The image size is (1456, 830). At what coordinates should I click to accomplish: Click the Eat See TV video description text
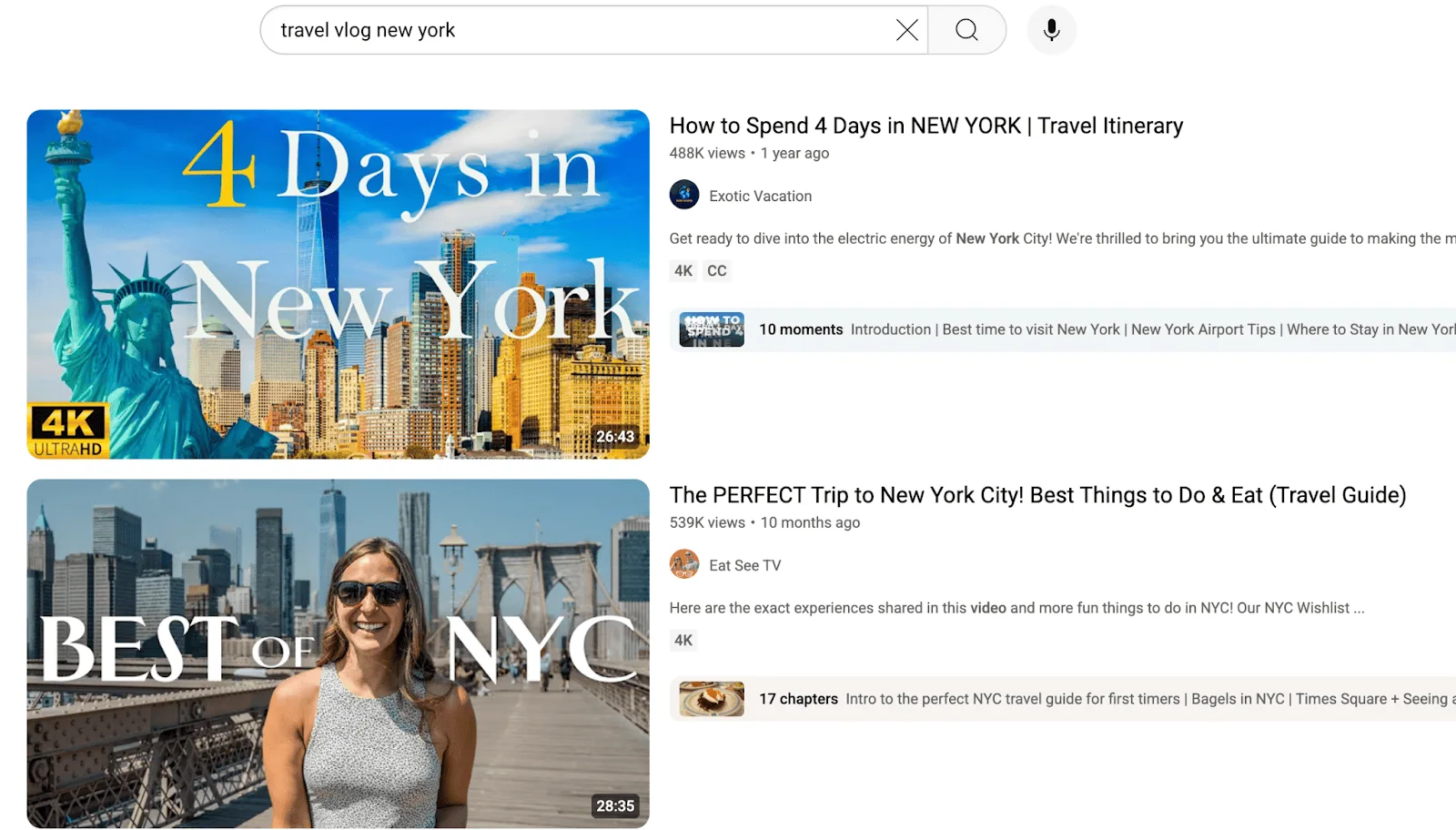(1016, 608)
